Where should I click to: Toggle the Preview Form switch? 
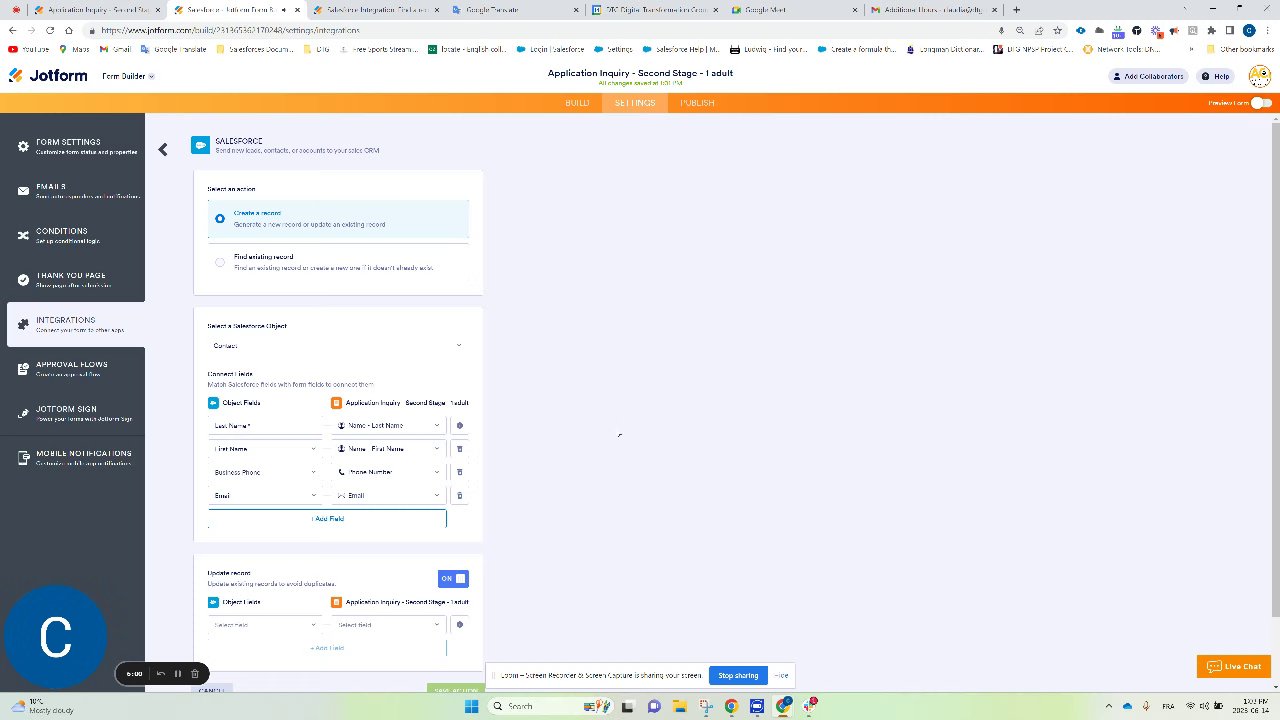tap(1261, 103)
